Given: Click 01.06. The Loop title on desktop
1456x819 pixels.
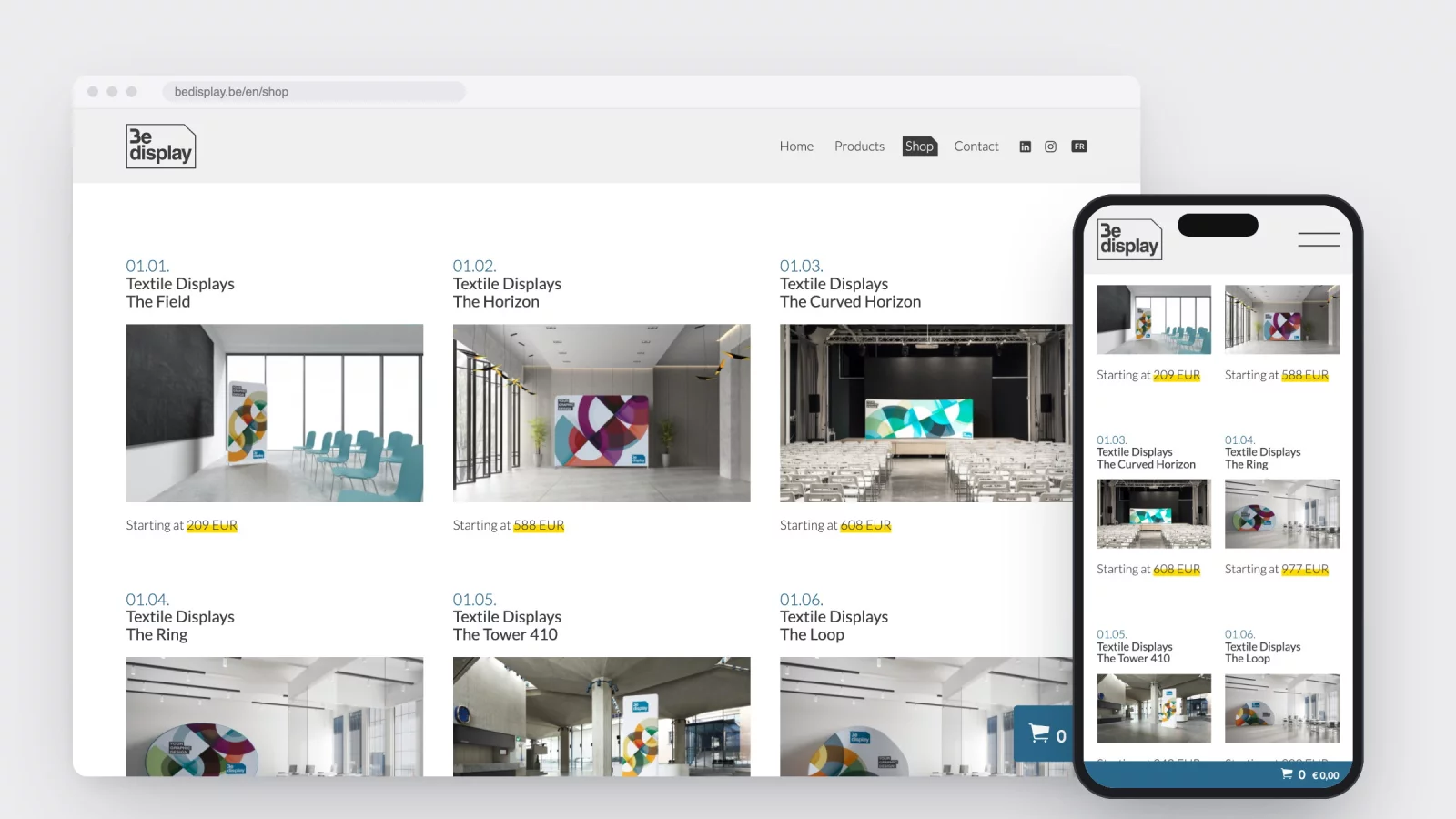Looking at the screenshot, I should tap(834, 617).
